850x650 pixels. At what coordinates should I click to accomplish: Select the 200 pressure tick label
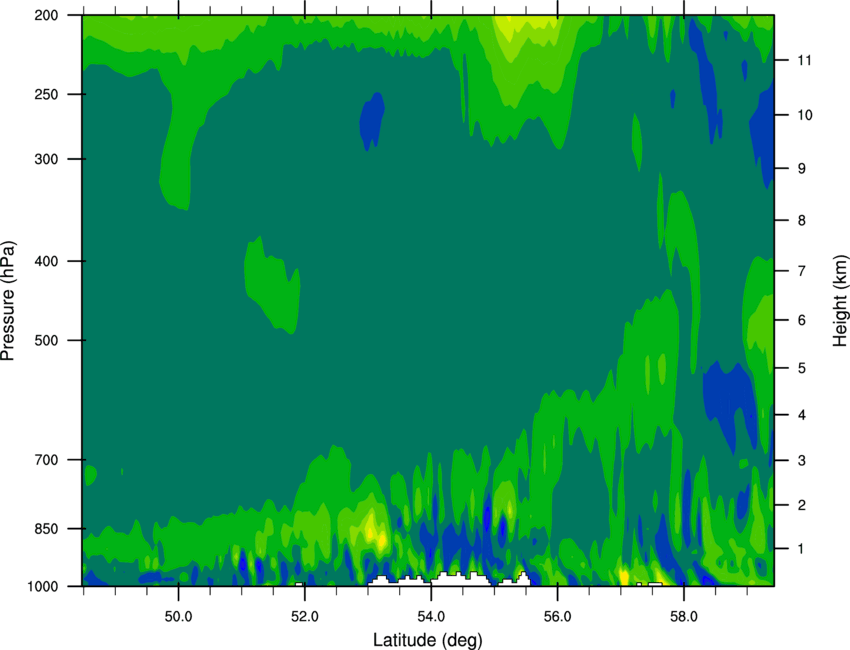(x=46, y=15)
